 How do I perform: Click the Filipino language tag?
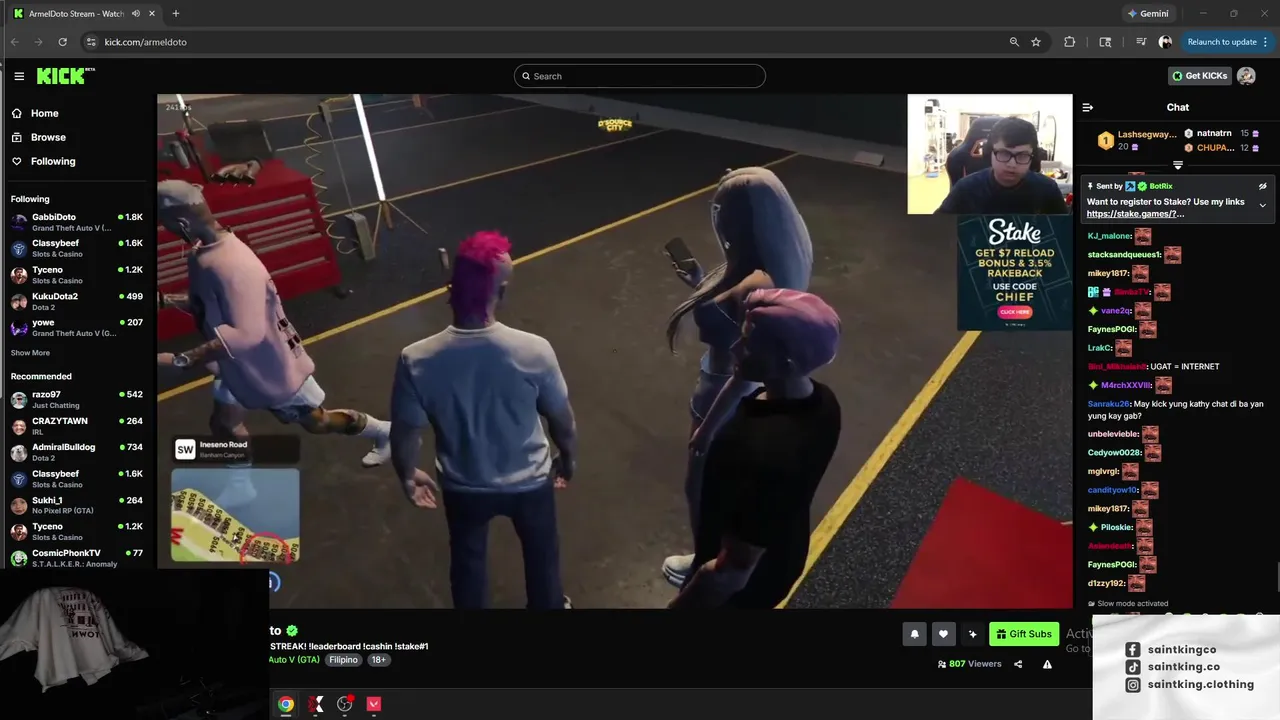[343, 660]
